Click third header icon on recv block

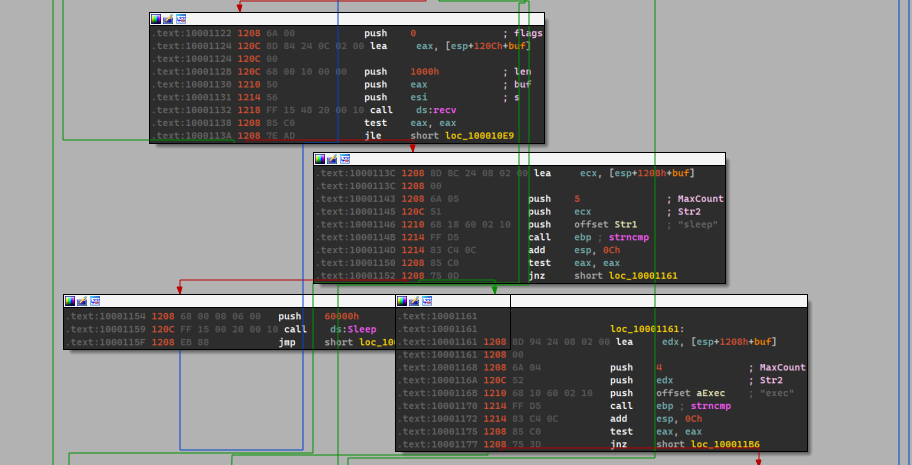(x=180, y=19)
